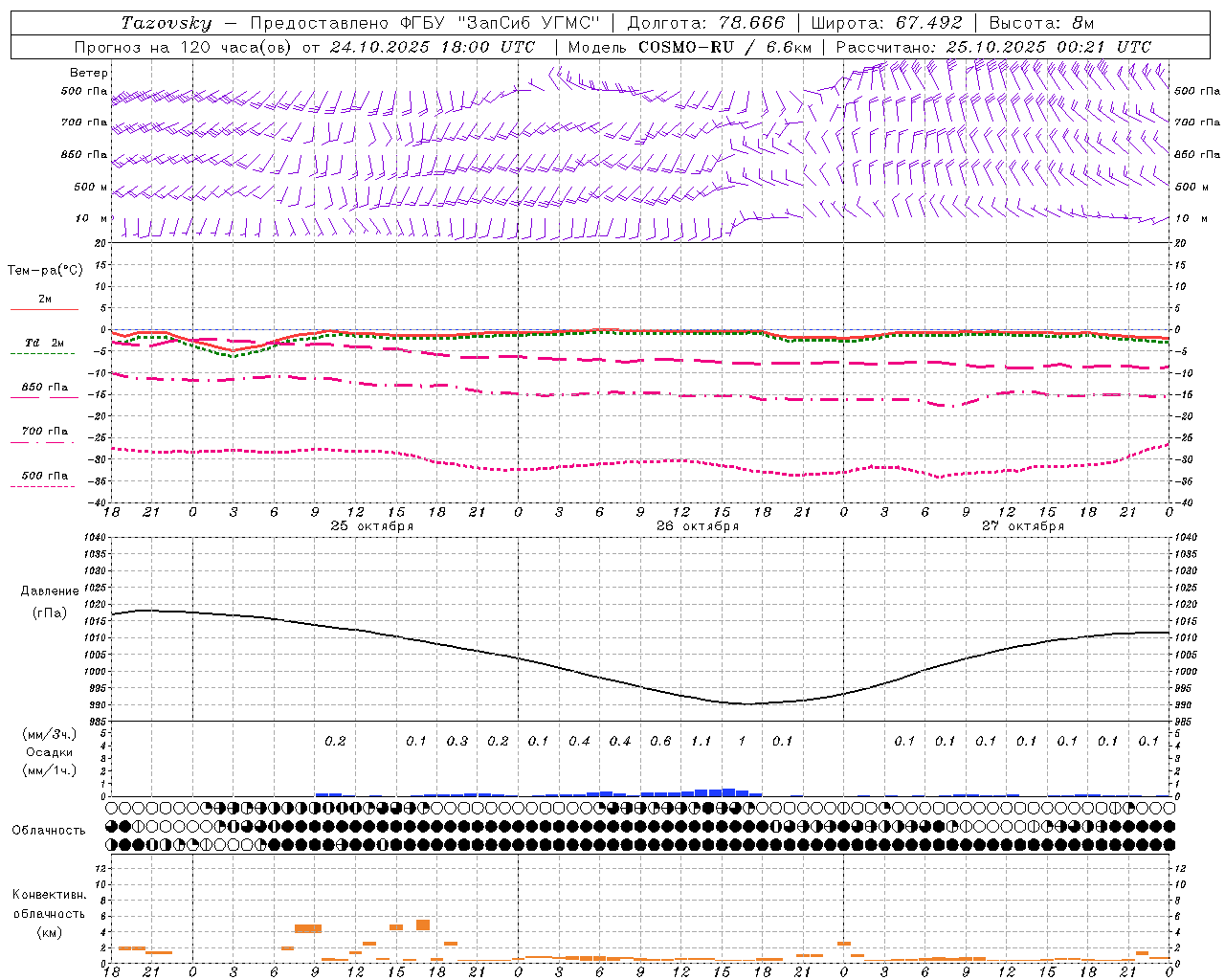
Task: Click the pink dash-dot 700 гПа legend line
Action: coord(42,442)
